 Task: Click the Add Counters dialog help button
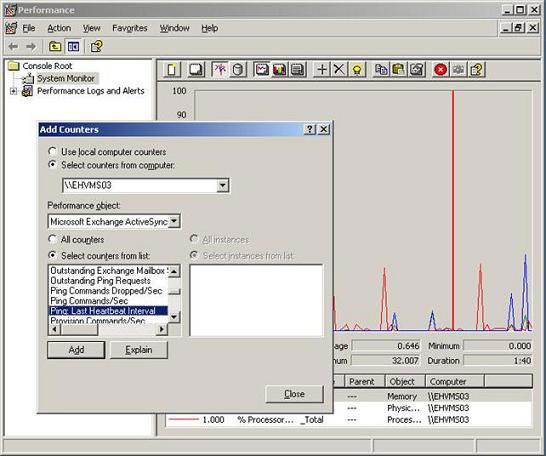point(310,129)
